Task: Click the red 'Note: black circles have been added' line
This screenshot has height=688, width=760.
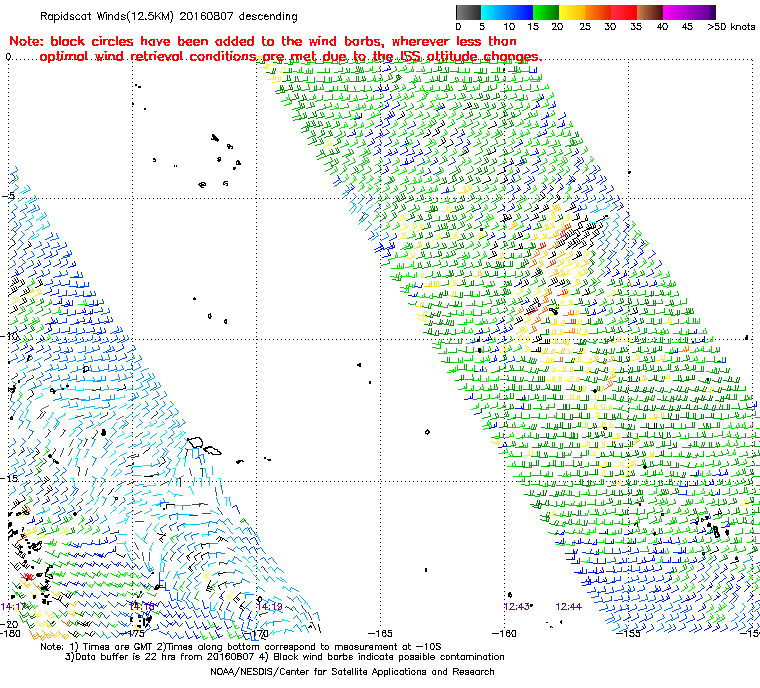Action: (263, 41)
